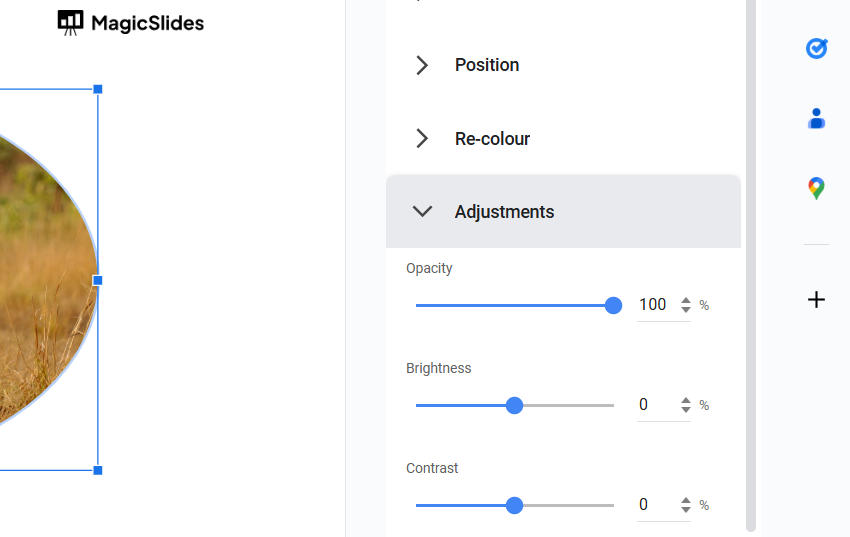The height and width of the screenshot is (537, 850).
Task: Expand the Position section
Action: [422, 65]
